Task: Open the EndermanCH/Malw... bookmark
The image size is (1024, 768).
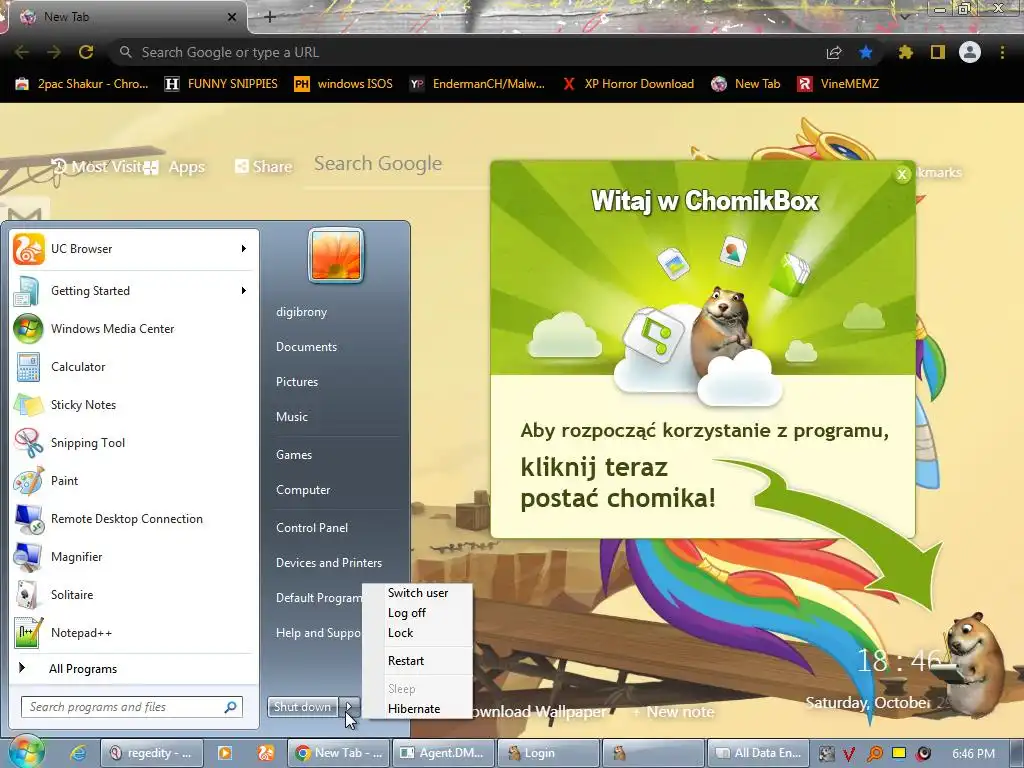Action: tap(477, 84)
